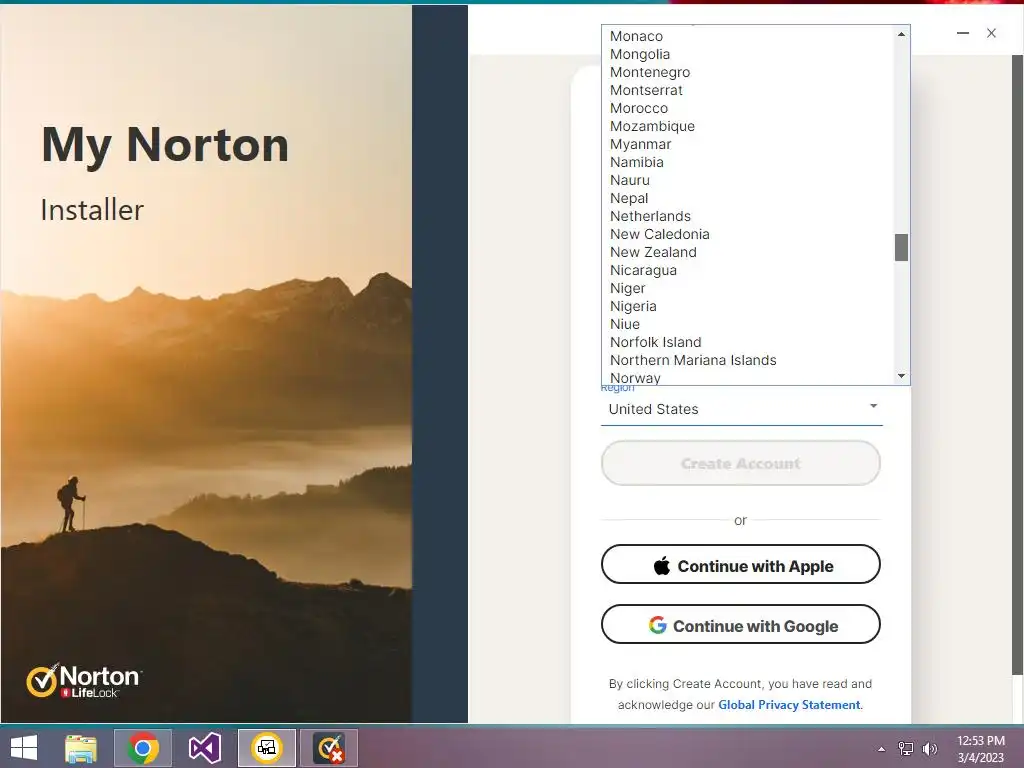
Task: Open the network tray icon
Action: pyautogui.click(x=906, y=749)
